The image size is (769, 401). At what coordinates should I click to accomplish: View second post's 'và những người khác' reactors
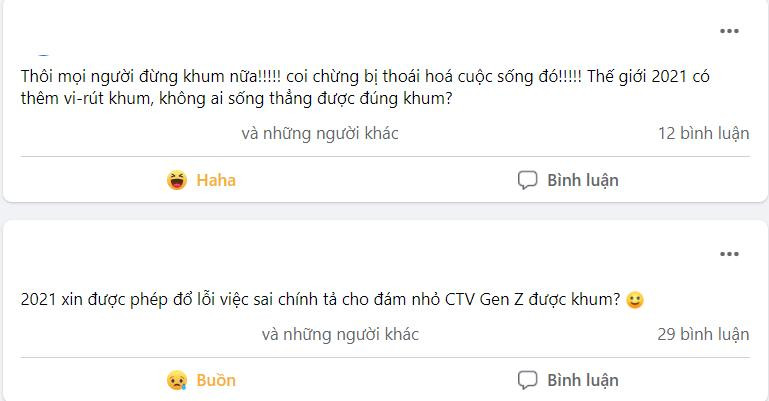coord(340,334)
